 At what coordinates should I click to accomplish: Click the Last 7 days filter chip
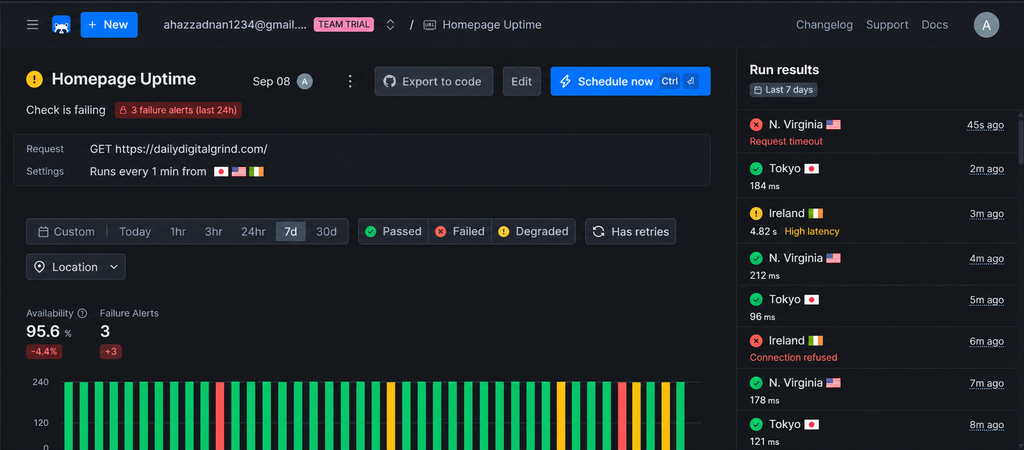(783, 89)
